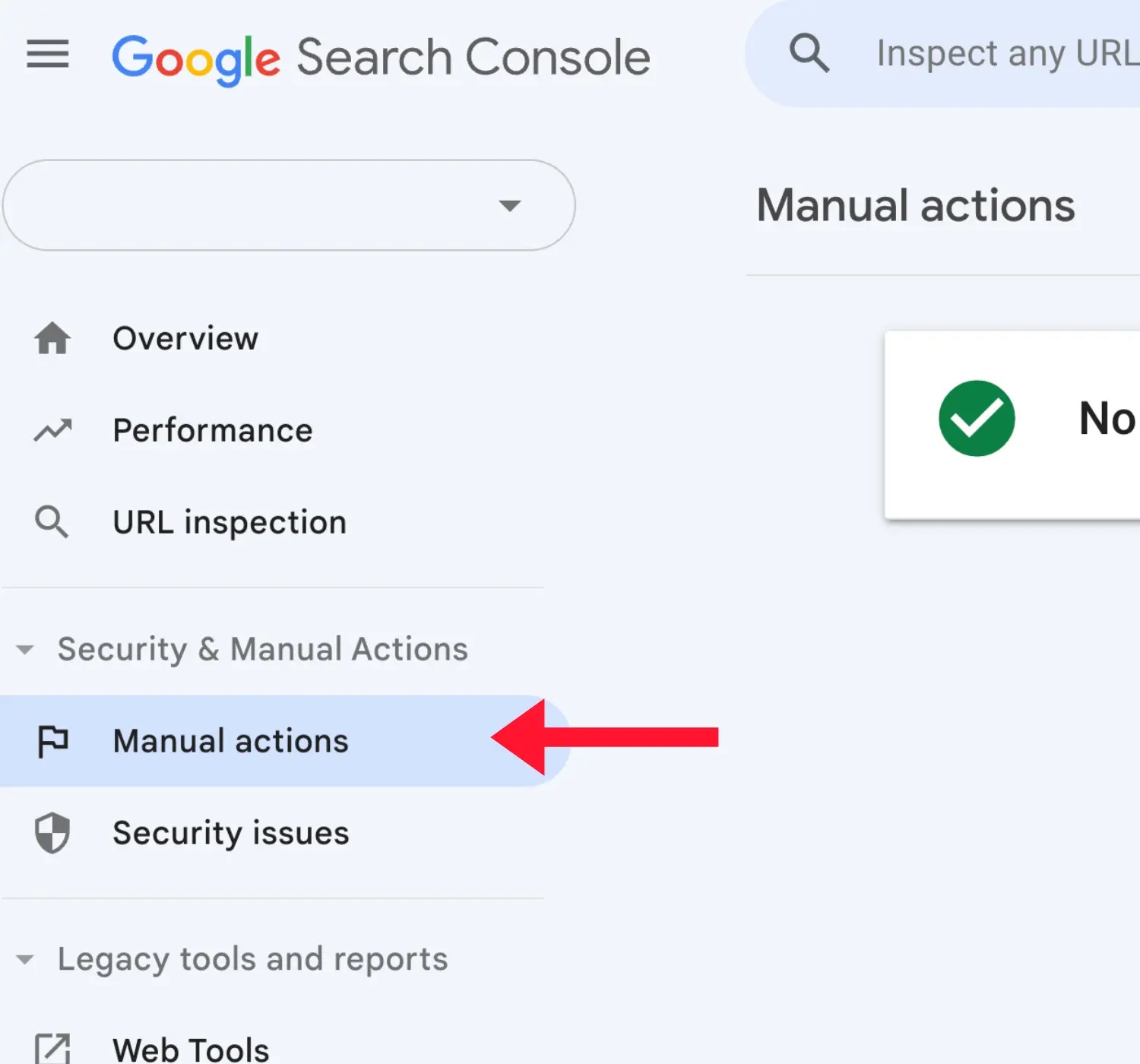
Task: Select the URL inspection magnifier icon
Action: point(51,521)
